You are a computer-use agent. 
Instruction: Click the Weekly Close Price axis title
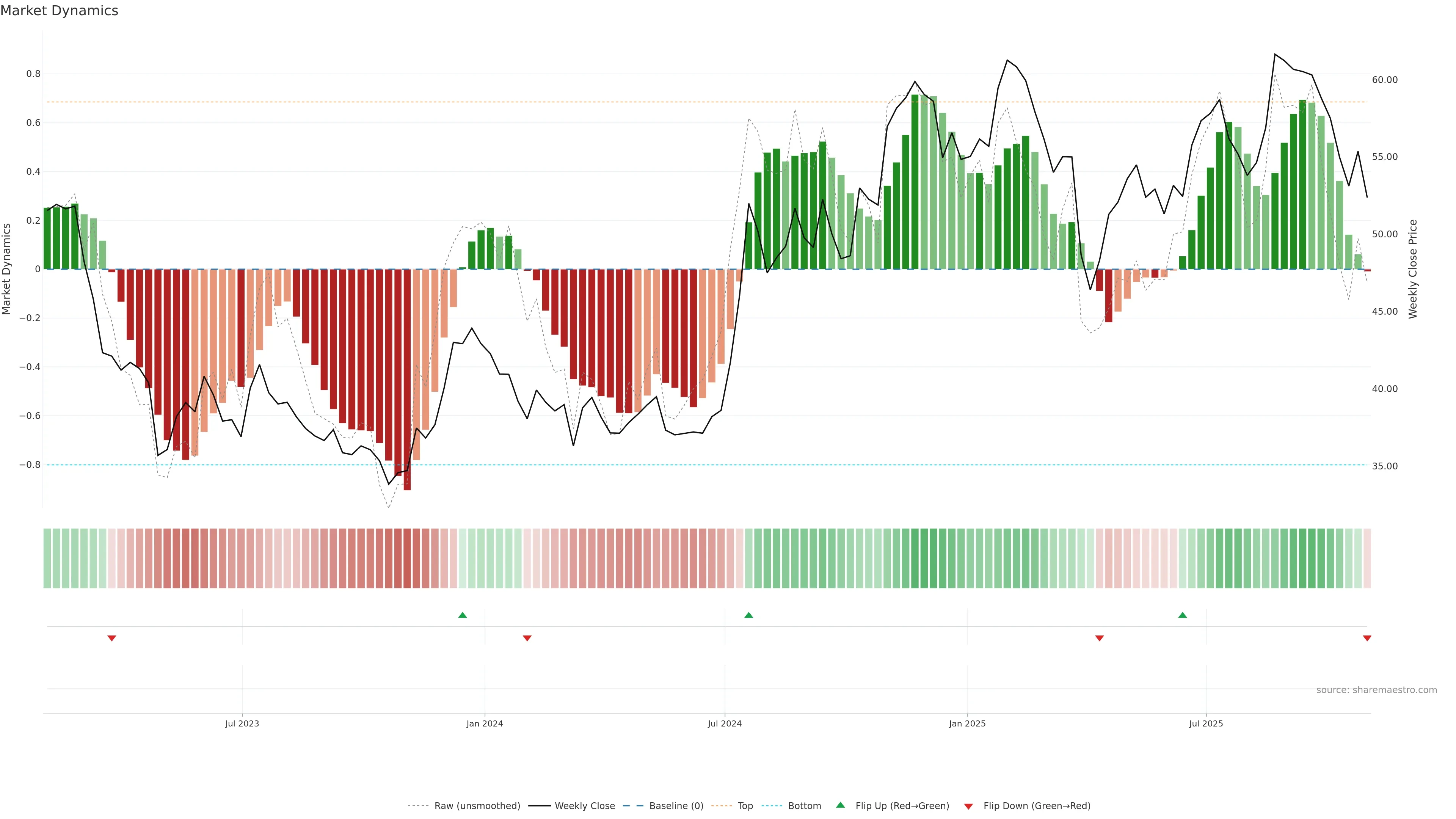pos(1413,269)
